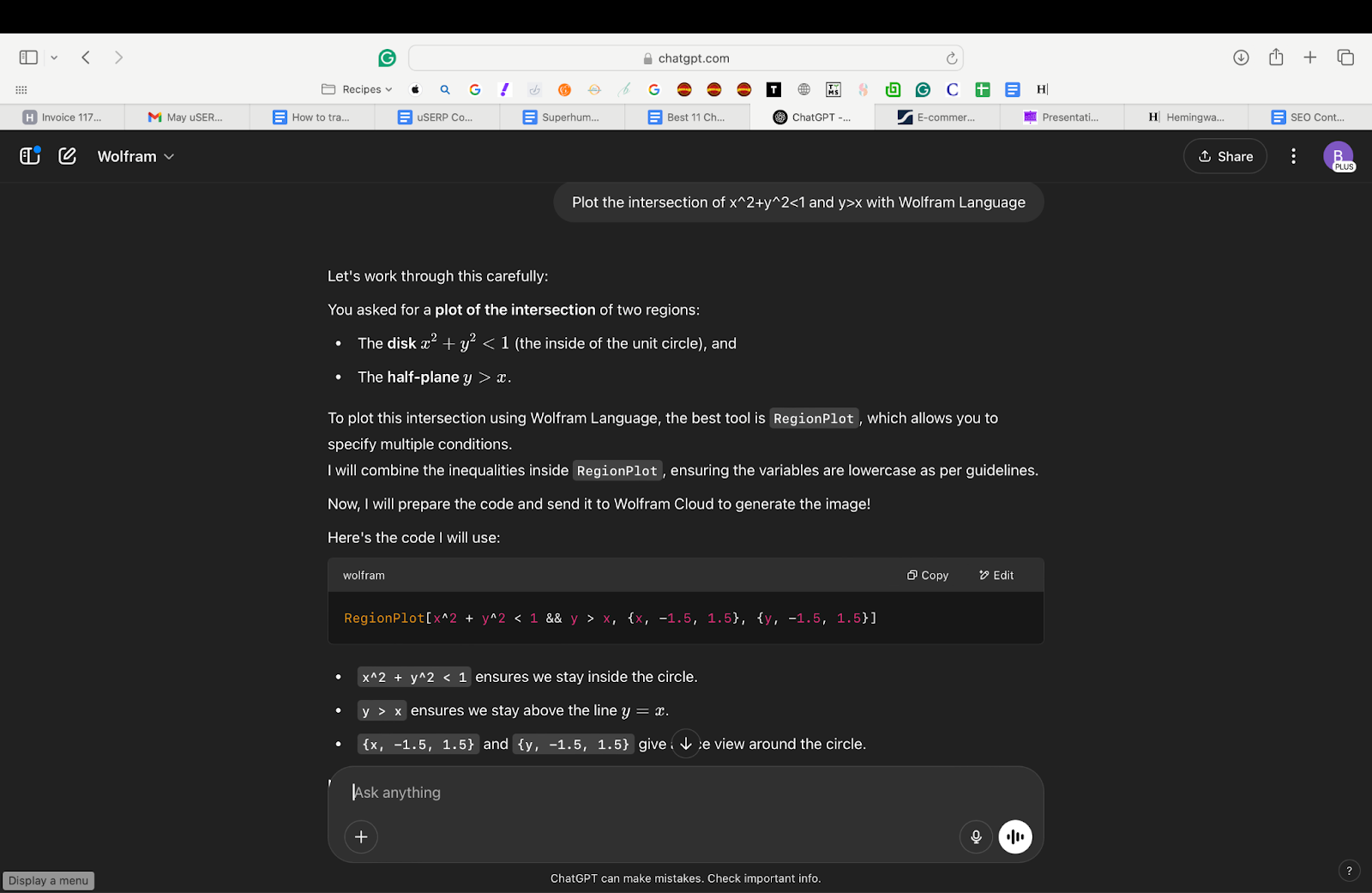Screen dimensions: 1372x893
Task: Switch to the Presentati... tab
Action: tap(1062, 118)
